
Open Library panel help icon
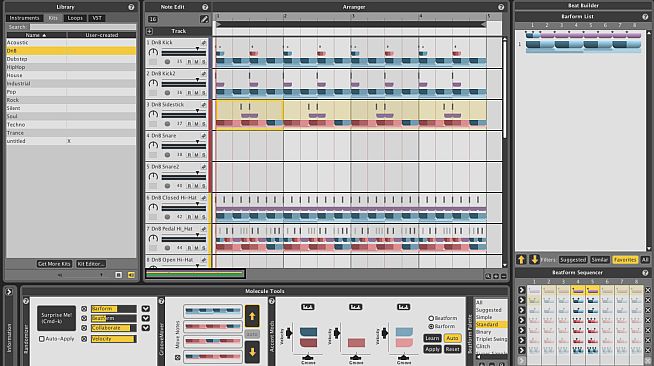[x=131, y=7]
